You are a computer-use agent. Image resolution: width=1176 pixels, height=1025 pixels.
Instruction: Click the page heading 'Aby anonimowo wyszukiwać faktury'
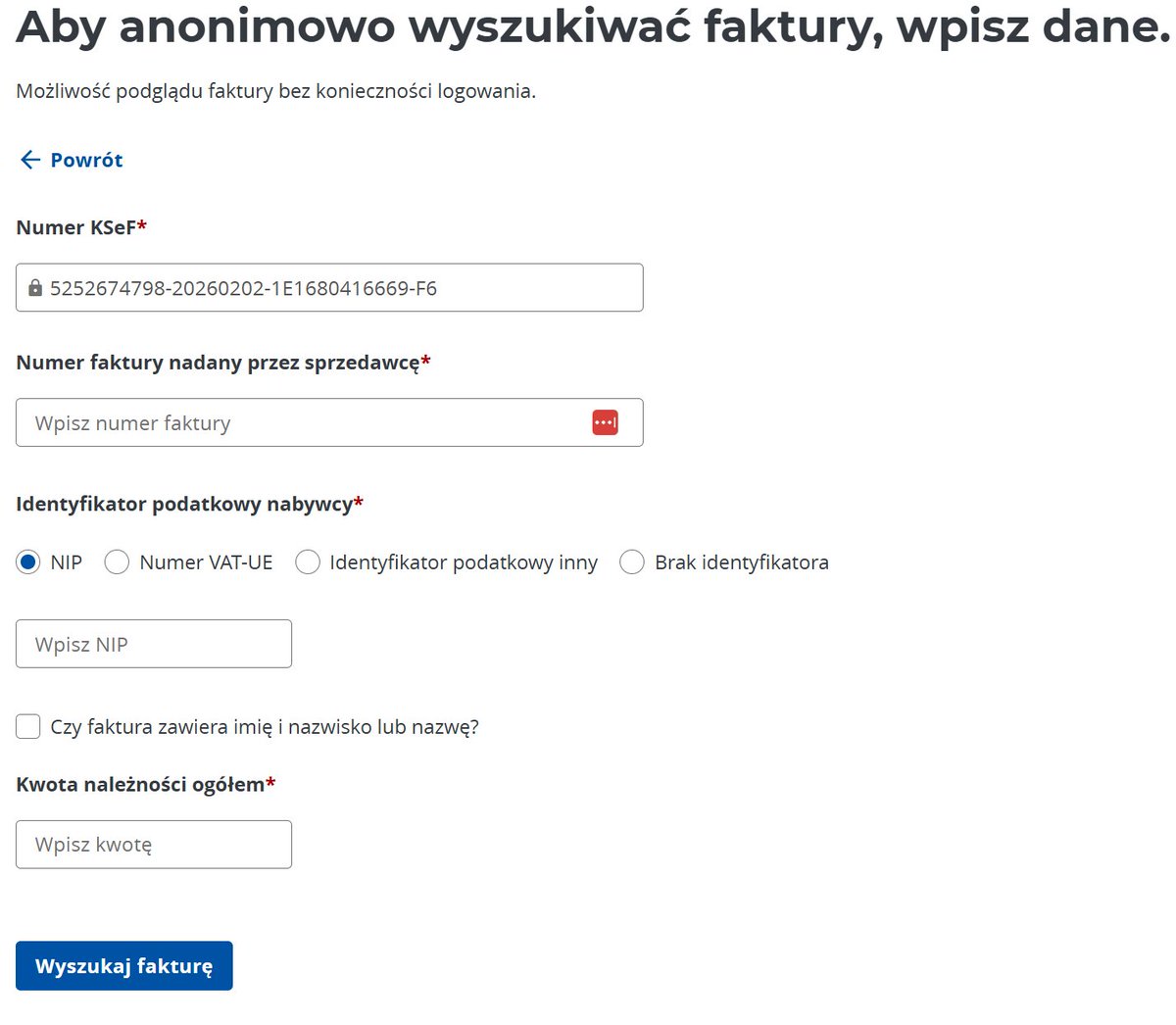pos(593,26)
